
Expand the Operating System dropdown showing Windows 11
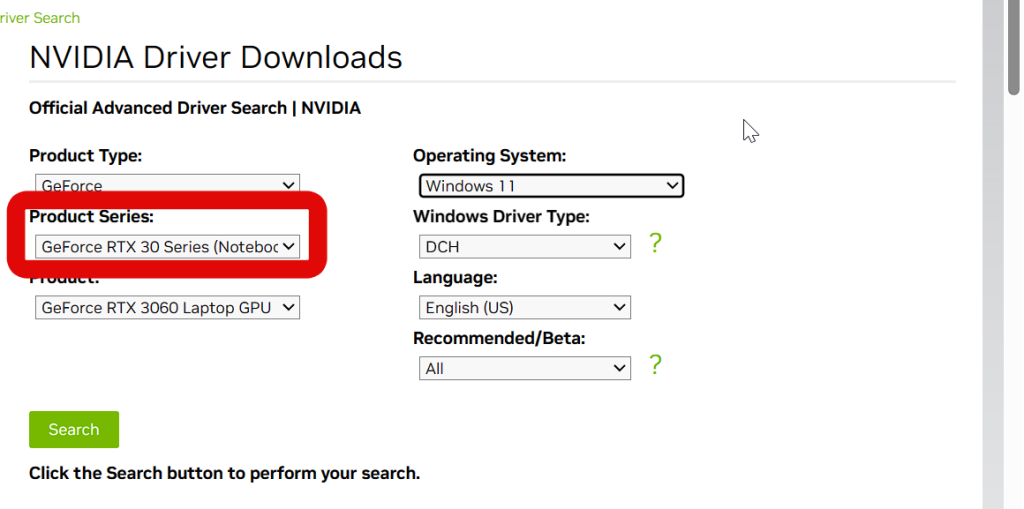point(551,186)
